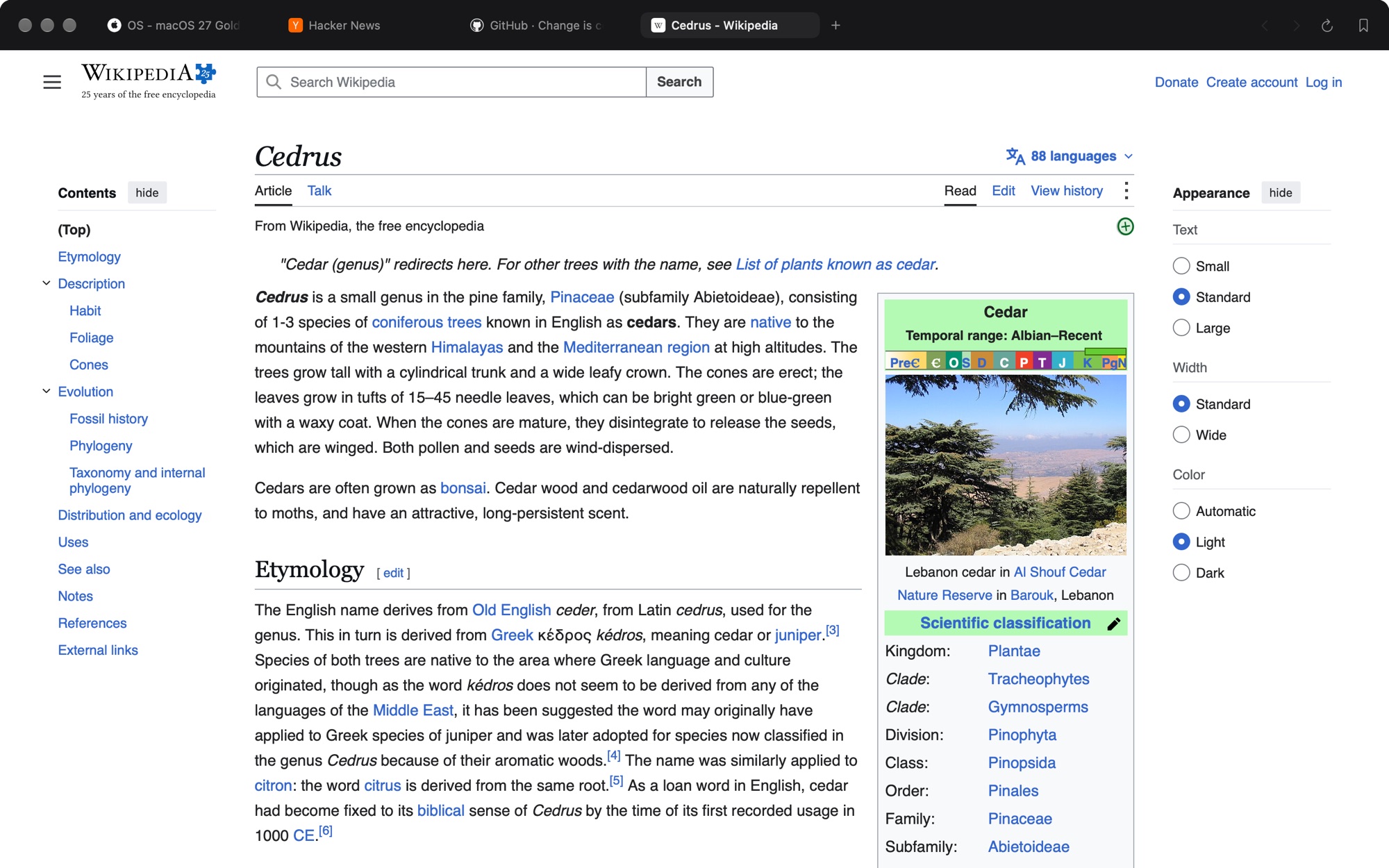
Task: Choose Automatic color mode
Action: (1181, 511)
